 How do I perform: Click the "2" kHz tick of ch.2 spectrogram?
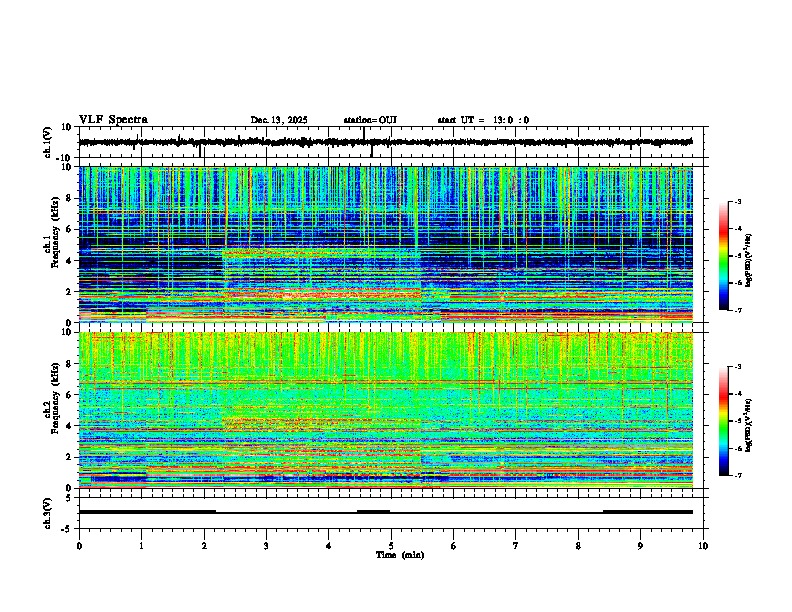[x=69, y=457]
